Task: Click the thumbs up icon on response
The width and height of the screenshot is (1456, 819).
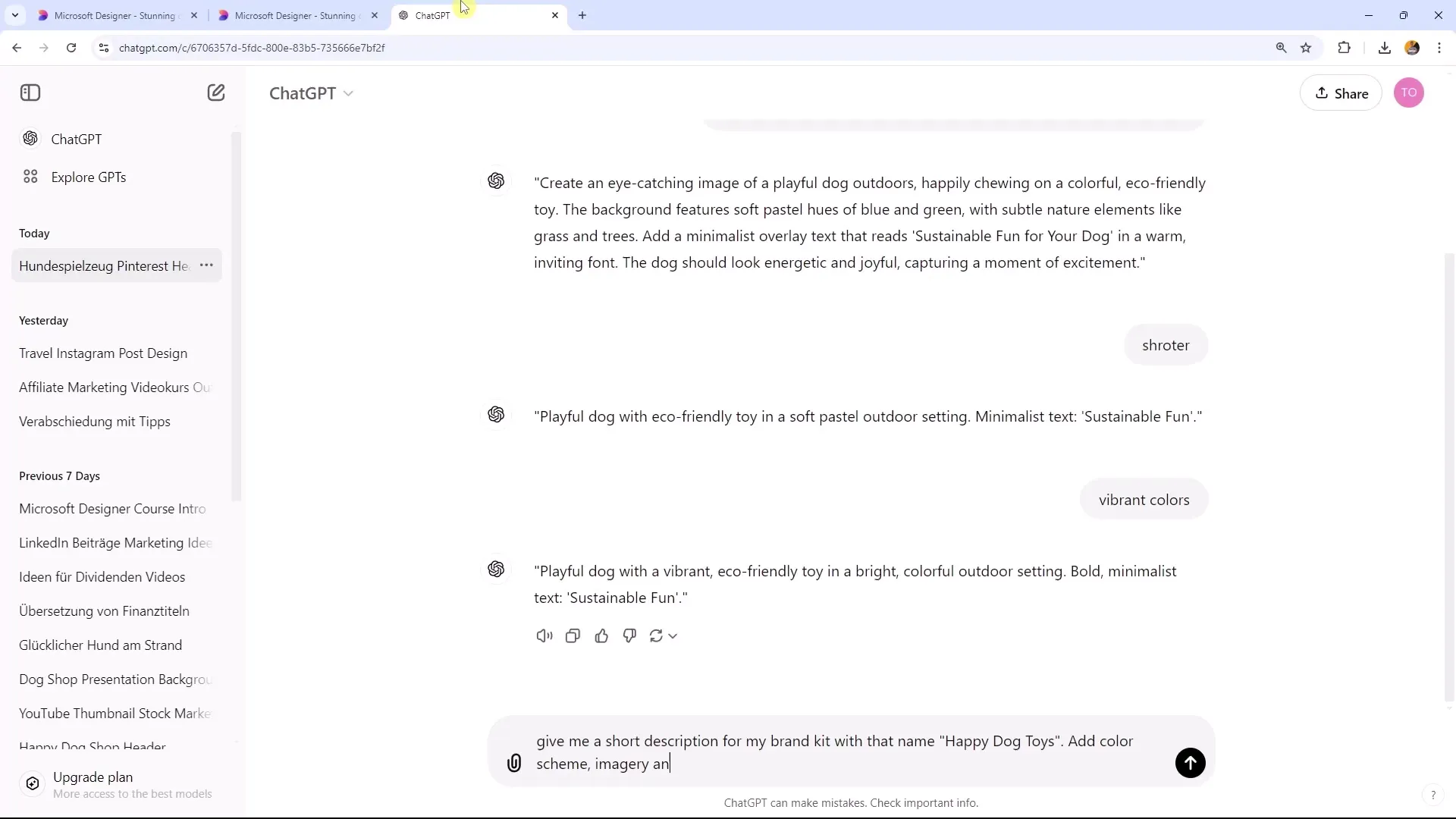Action: [601, 635]
